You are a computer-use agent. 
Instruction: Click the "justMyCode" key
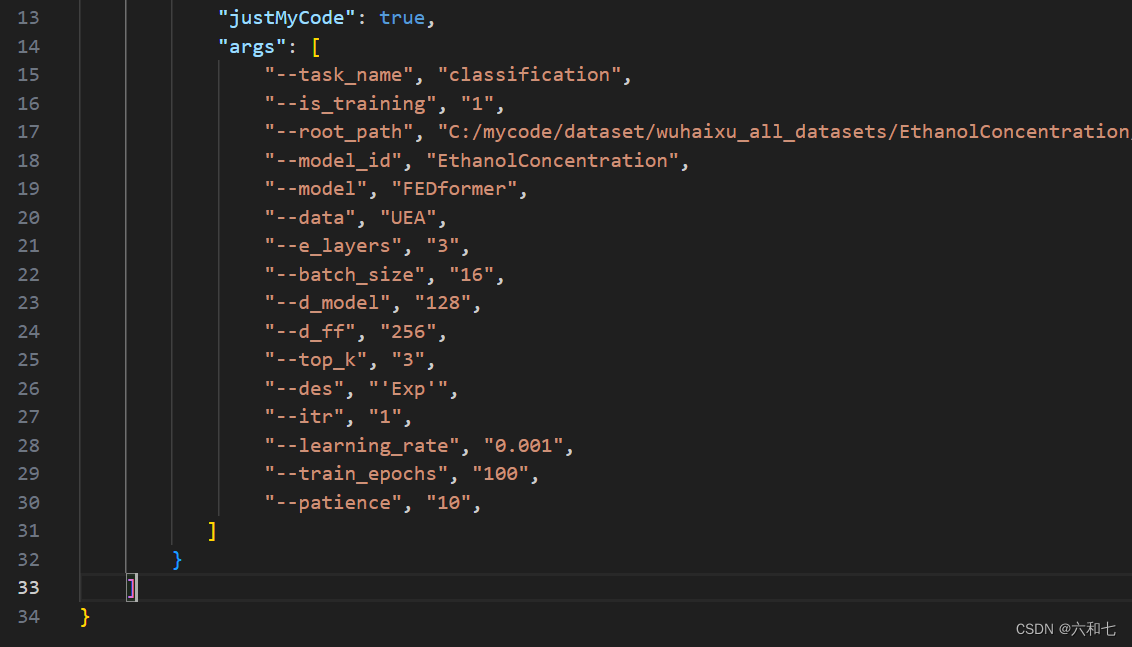click(287, 18)
